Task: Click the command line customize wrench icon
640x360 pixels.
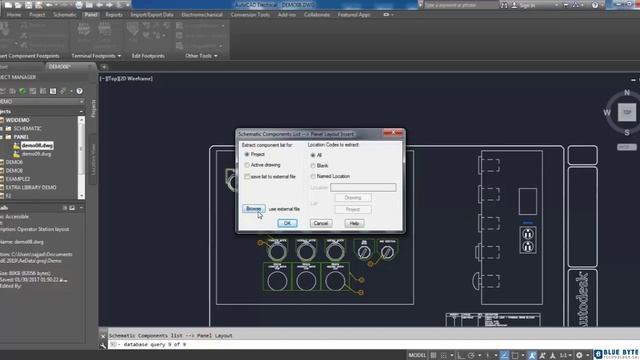Action: [103, 345]
